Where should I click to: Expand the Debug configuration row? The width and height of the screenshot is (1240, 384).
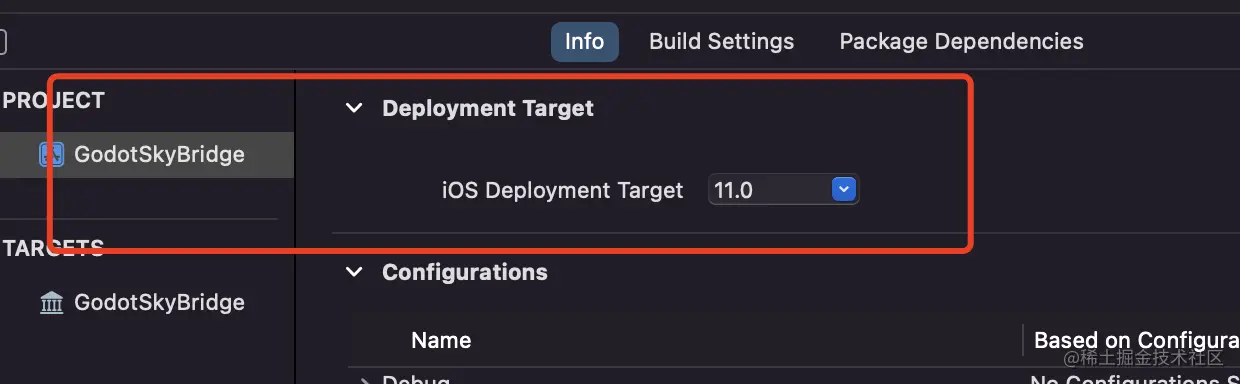click(362, 380)
